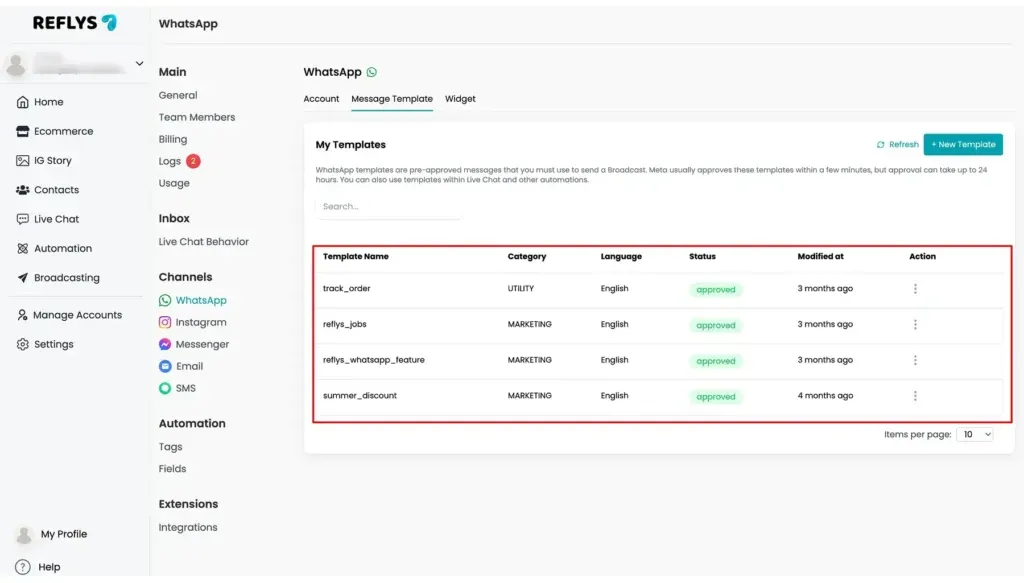Switch to the Widget tab
The width and height of the screenshot is (1024, 583).
(460, 99)
